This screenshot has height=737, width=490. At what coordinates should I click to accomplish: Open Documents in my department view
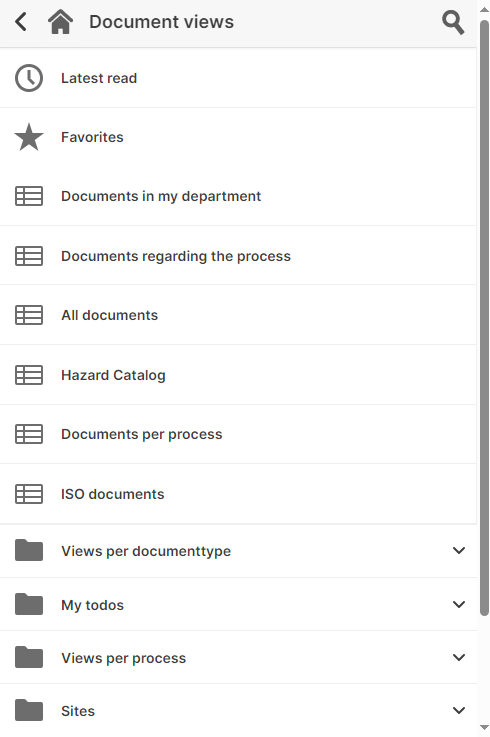tap(238, 196)
